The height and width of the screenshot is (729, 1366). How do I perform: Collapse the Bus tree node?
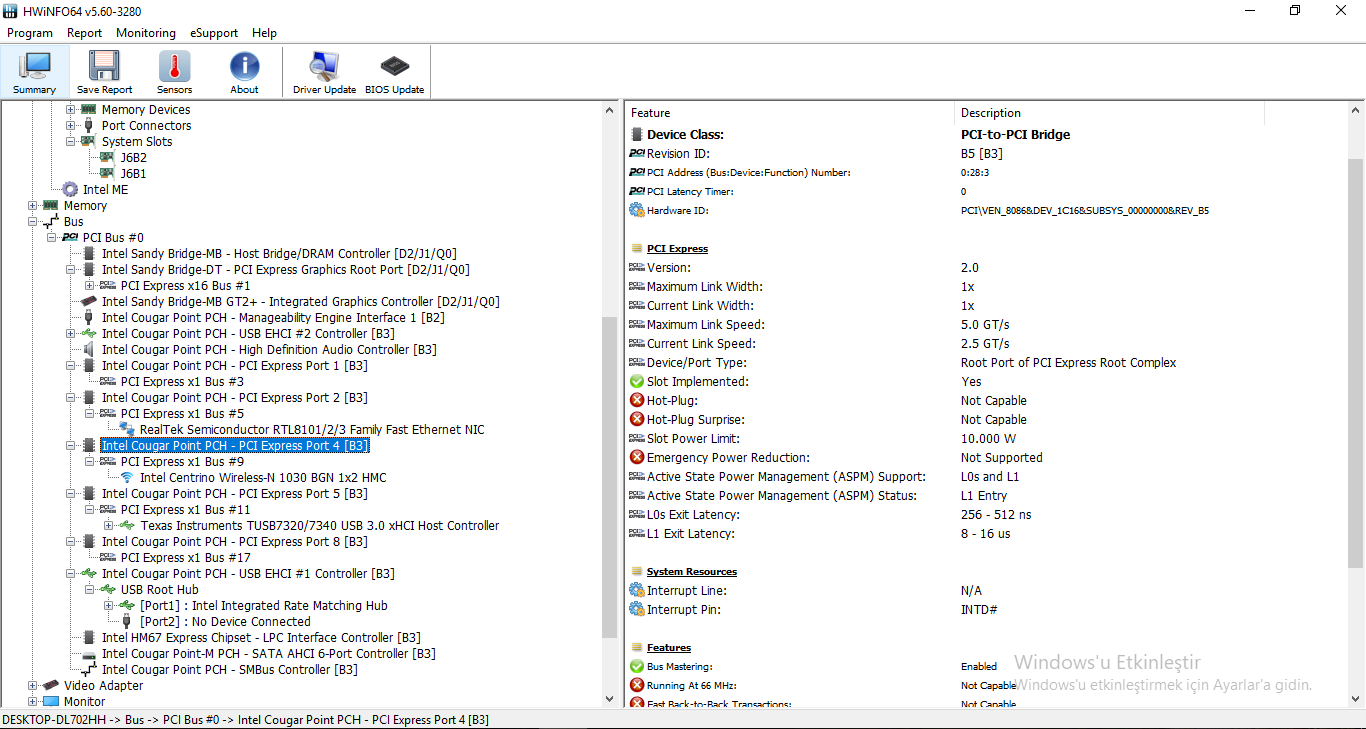coord(33,221)
